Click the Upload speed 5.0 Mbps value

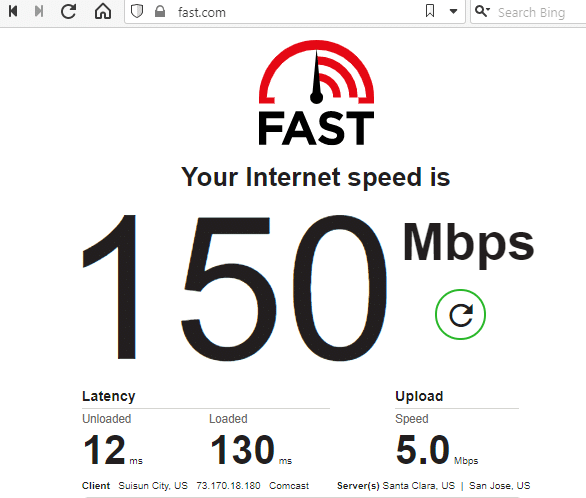[x=437, y=450]
